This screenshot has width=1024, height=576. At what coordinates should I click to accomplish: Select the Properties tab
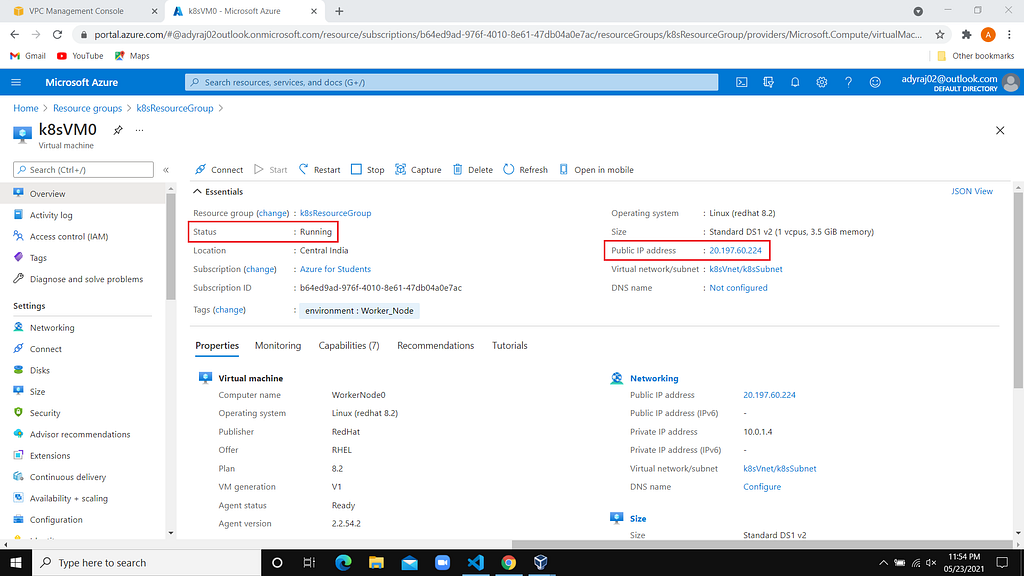(217, 345)
